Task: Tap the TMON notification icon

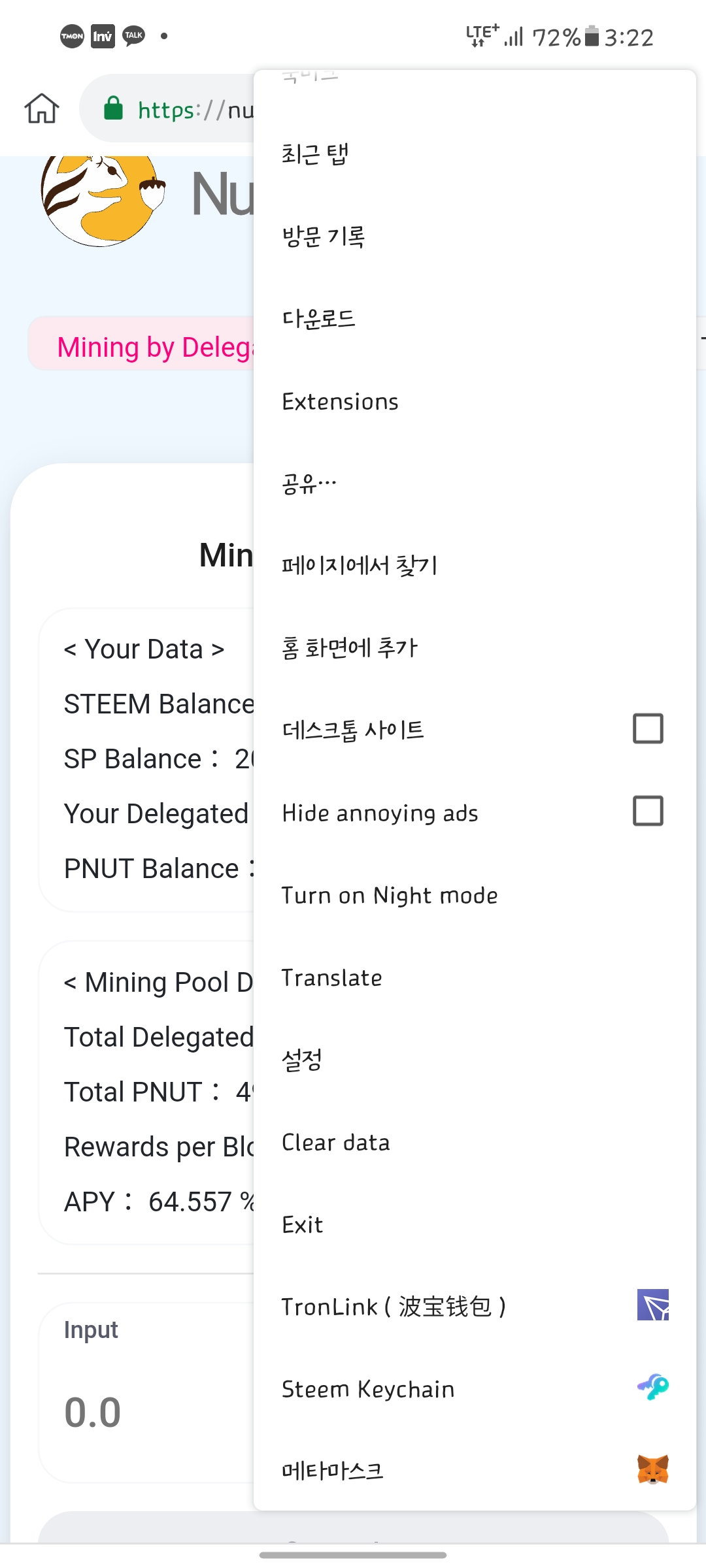Action: point(72,36)
